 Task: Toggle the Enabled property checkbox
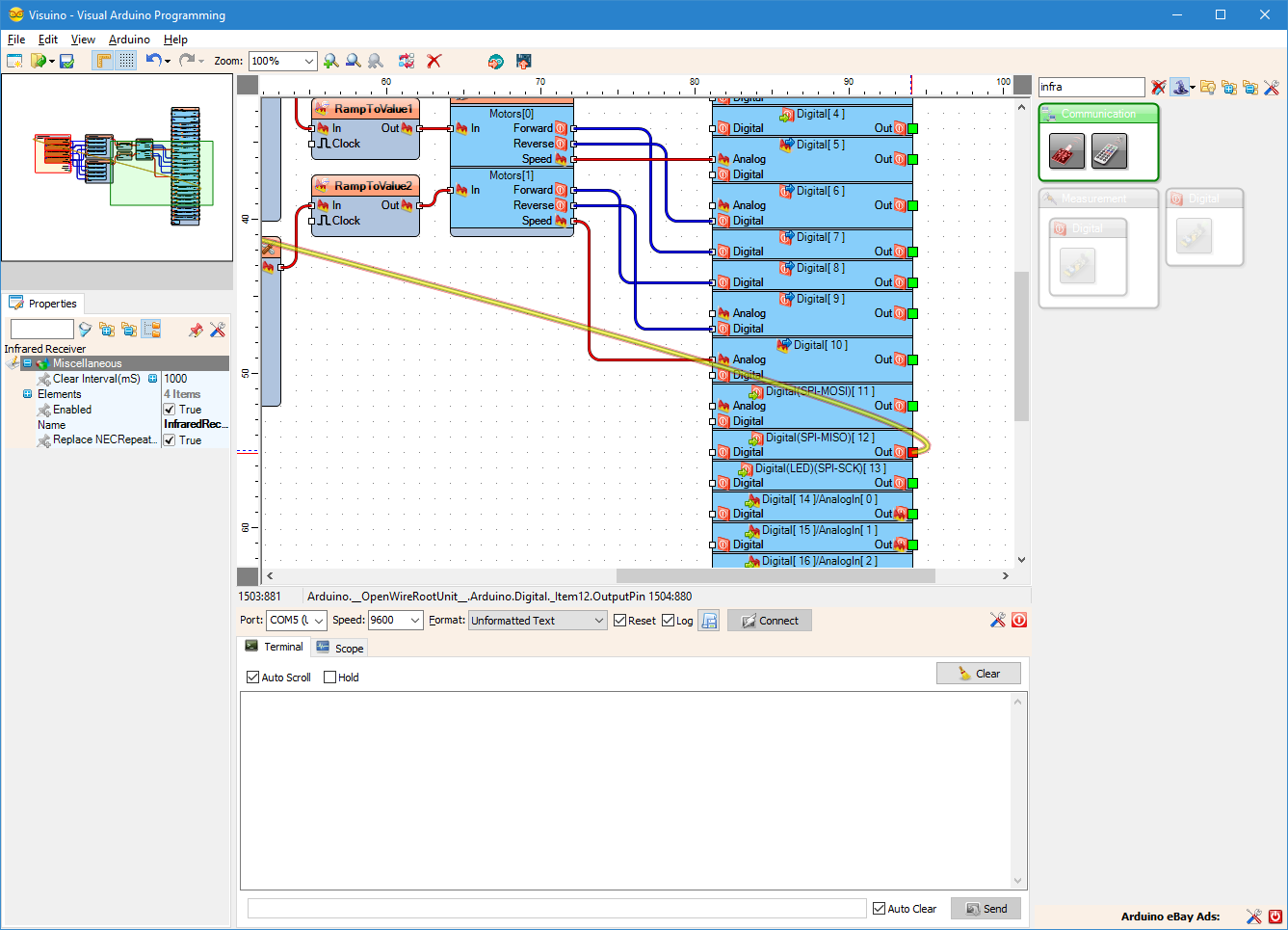[170, 410]
